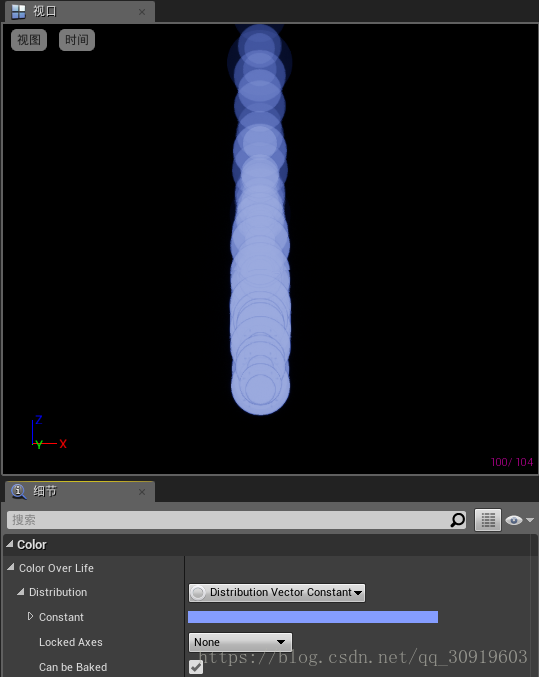The height and width of the screenshot is (677, 539).
Task: Open the 视图 view menu in viewport
Action: click(29, 40)
